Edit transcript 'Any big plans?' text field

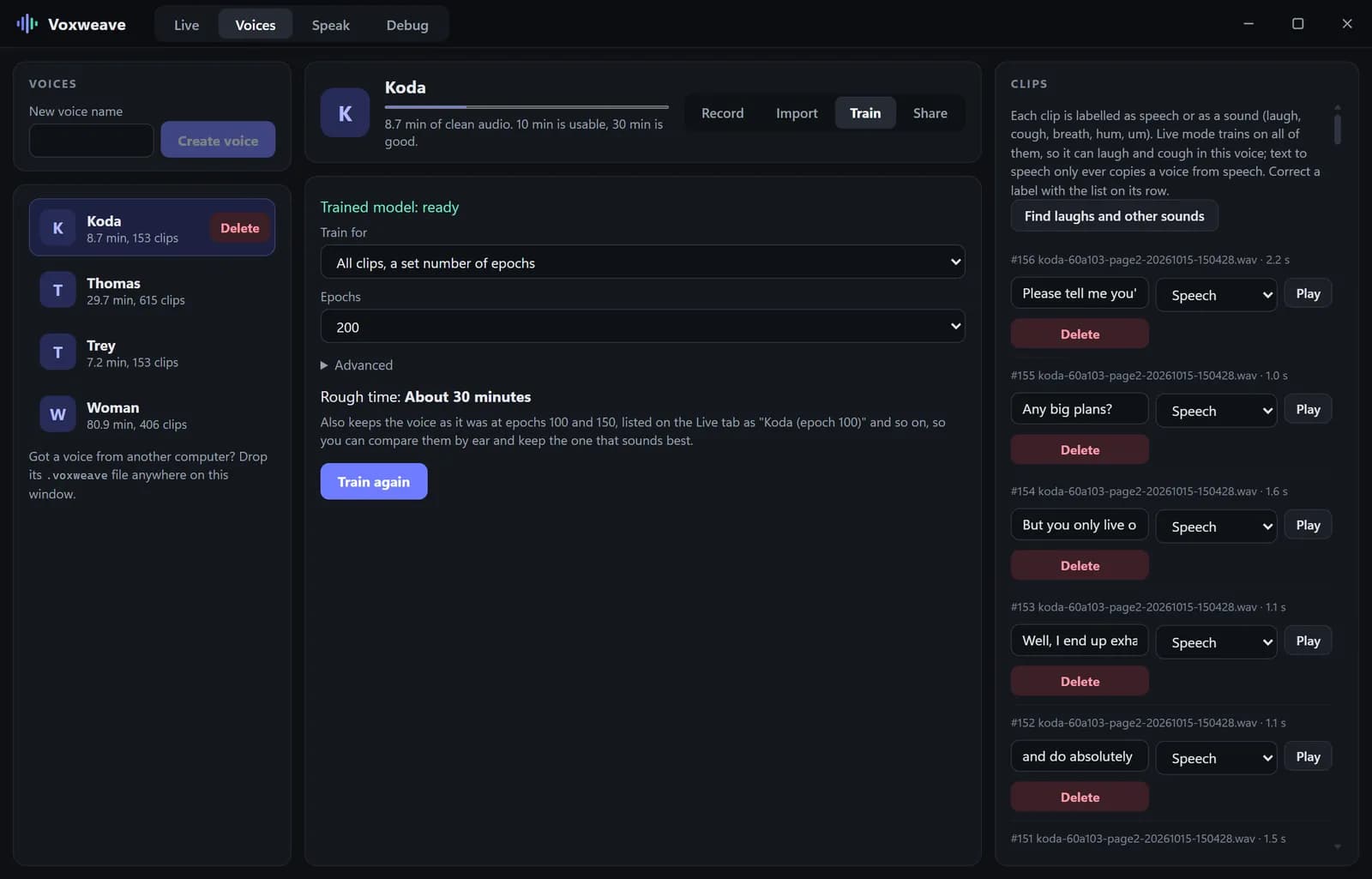pyautogui.click(x=1080, y=409)
